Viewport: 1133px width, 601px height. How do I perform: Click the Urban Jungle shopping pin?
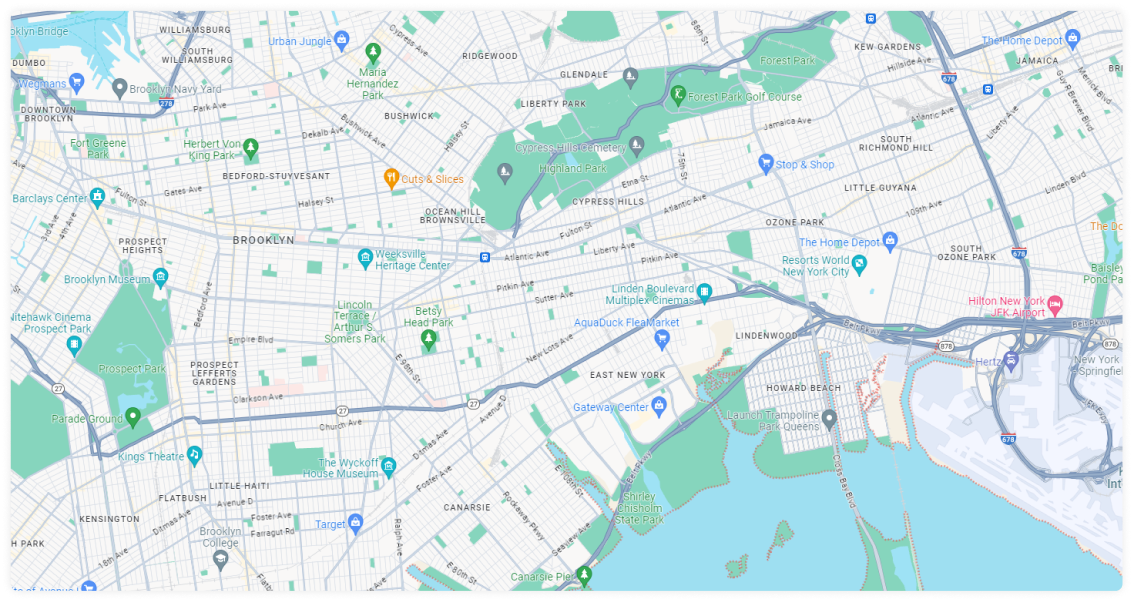(x=343, y=38)
